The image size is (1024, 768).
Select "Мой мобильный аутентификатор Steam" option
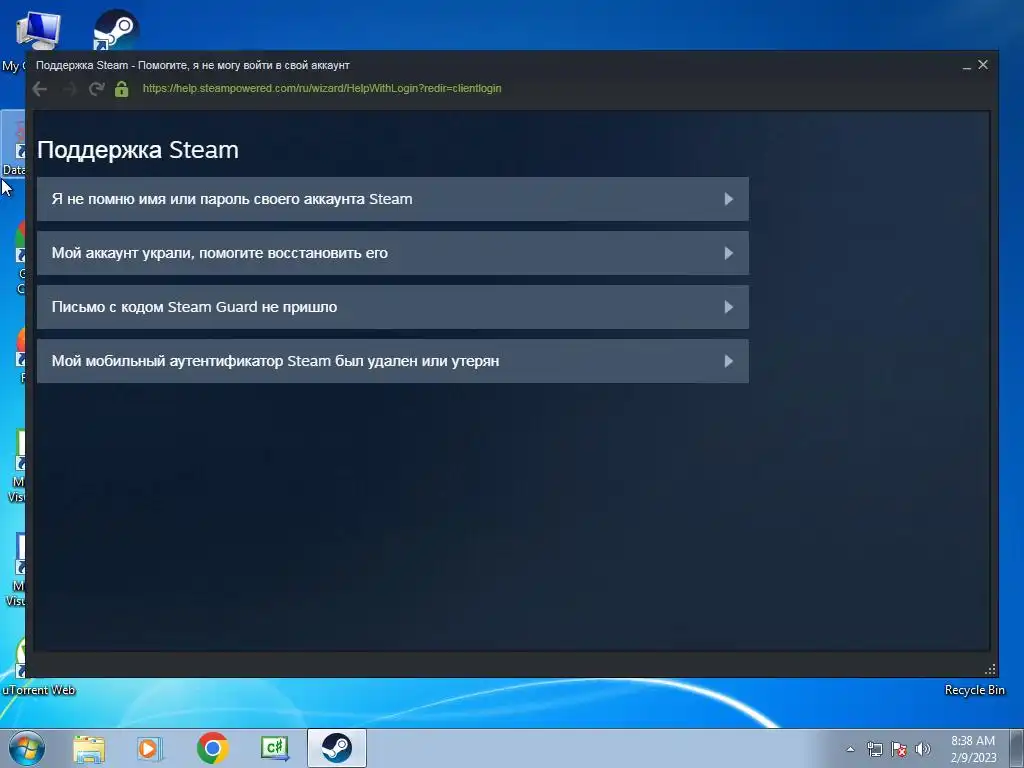tap(392, 361)
